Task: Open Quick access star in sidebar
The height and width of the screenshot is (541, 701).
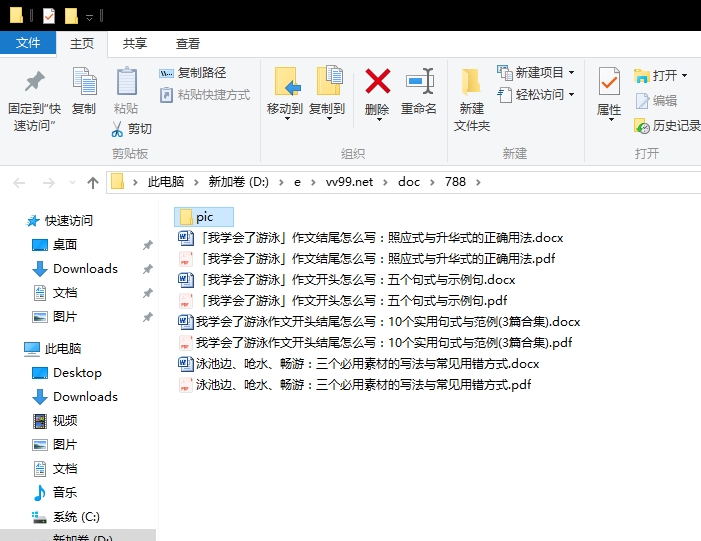Action: pyautogui.click(x=33, y=221)
